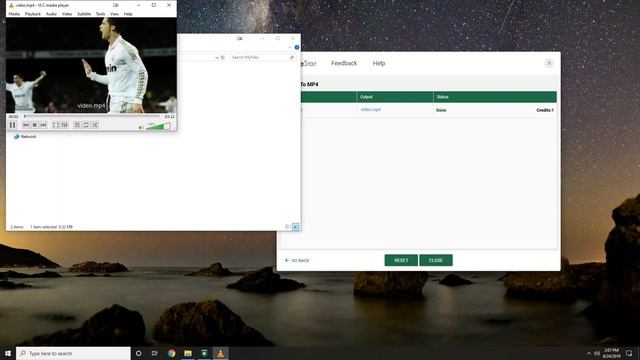Adjust the VLC volume slider
640x360 pixels.
point(158,127)
